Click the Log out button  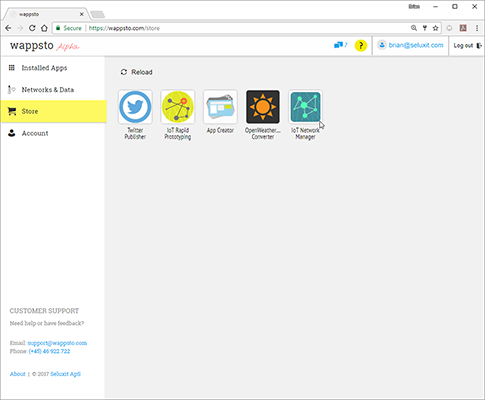pos(467,46)
